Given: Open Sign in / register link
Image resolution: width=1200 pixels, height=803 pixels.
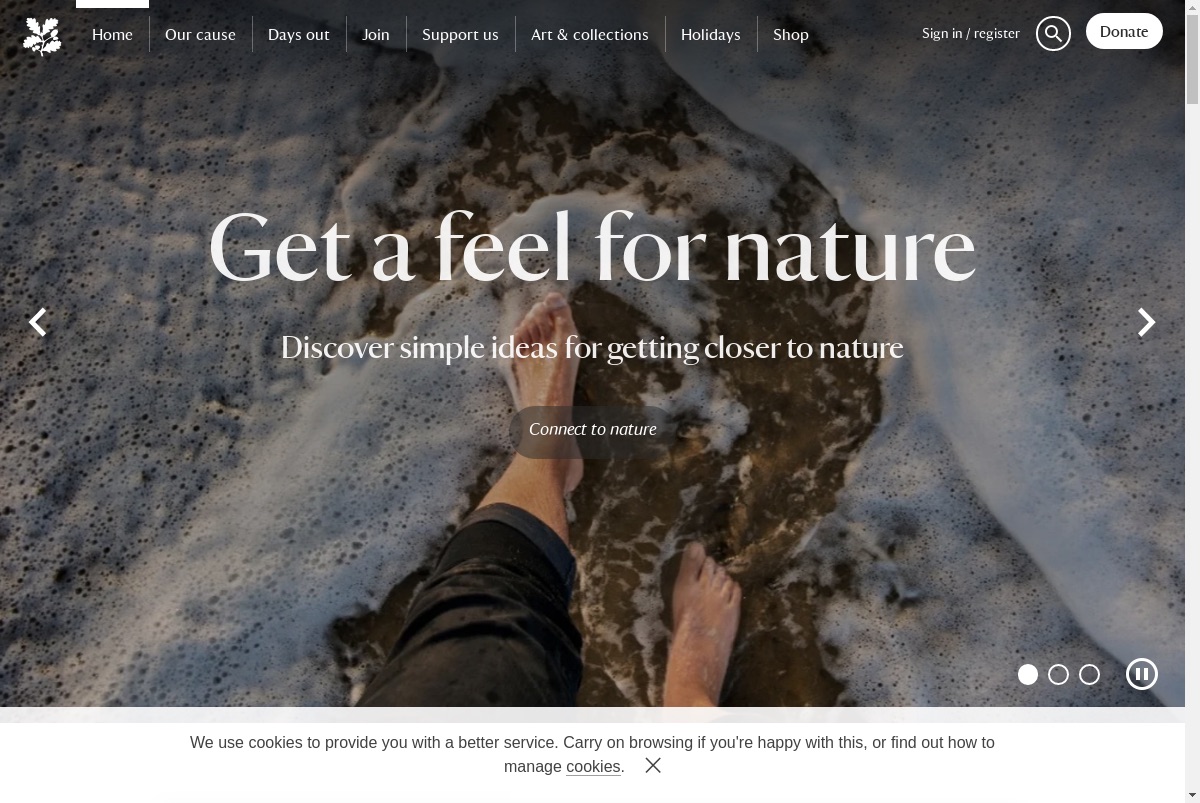Looking at the screenshot, I should [971, 33].
